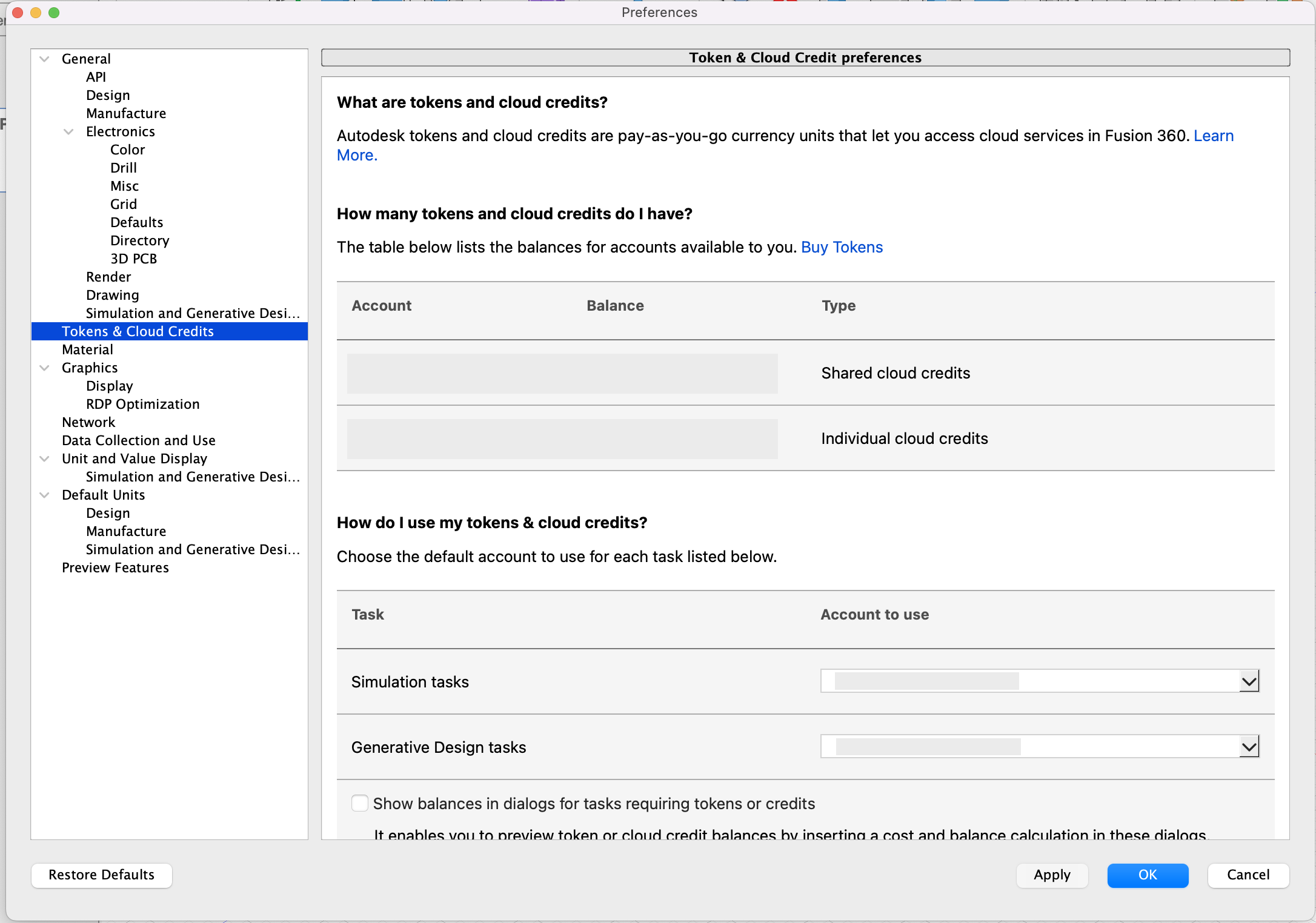Click the Cancel button
The height and width of the screenshot is (923, 1316).
[x=1248, y=875]
